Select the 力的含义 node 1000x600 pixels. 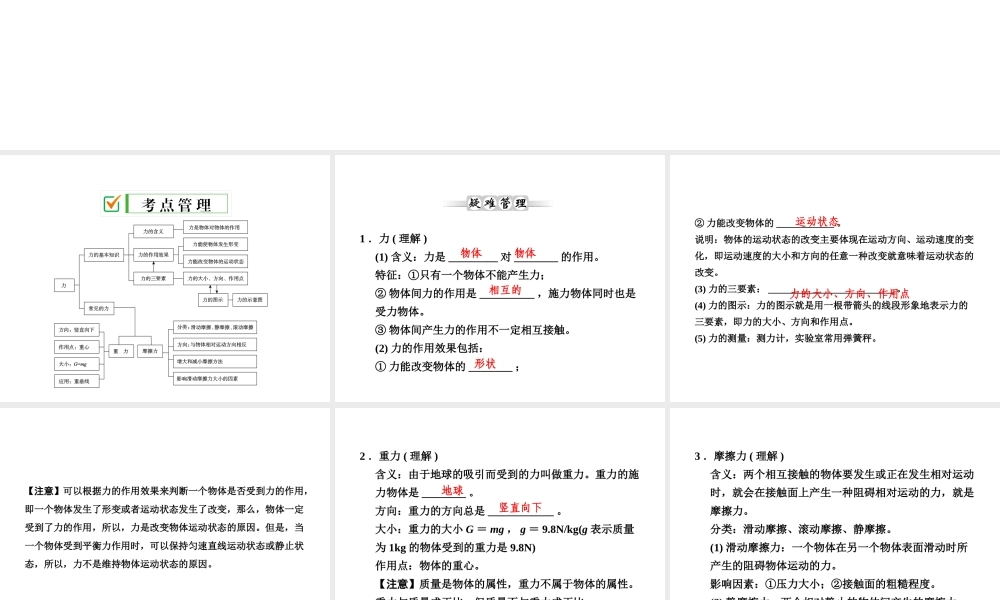(153, 231)
